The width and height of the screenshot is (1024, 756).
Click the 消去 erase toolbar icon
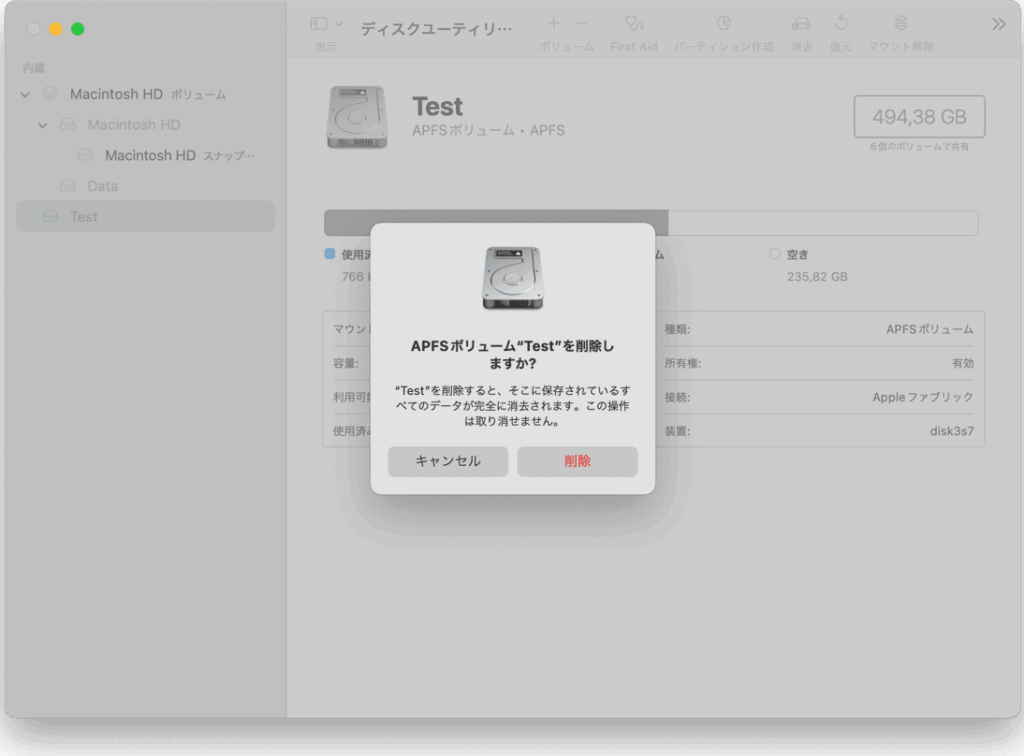click(x=800, y=23)
